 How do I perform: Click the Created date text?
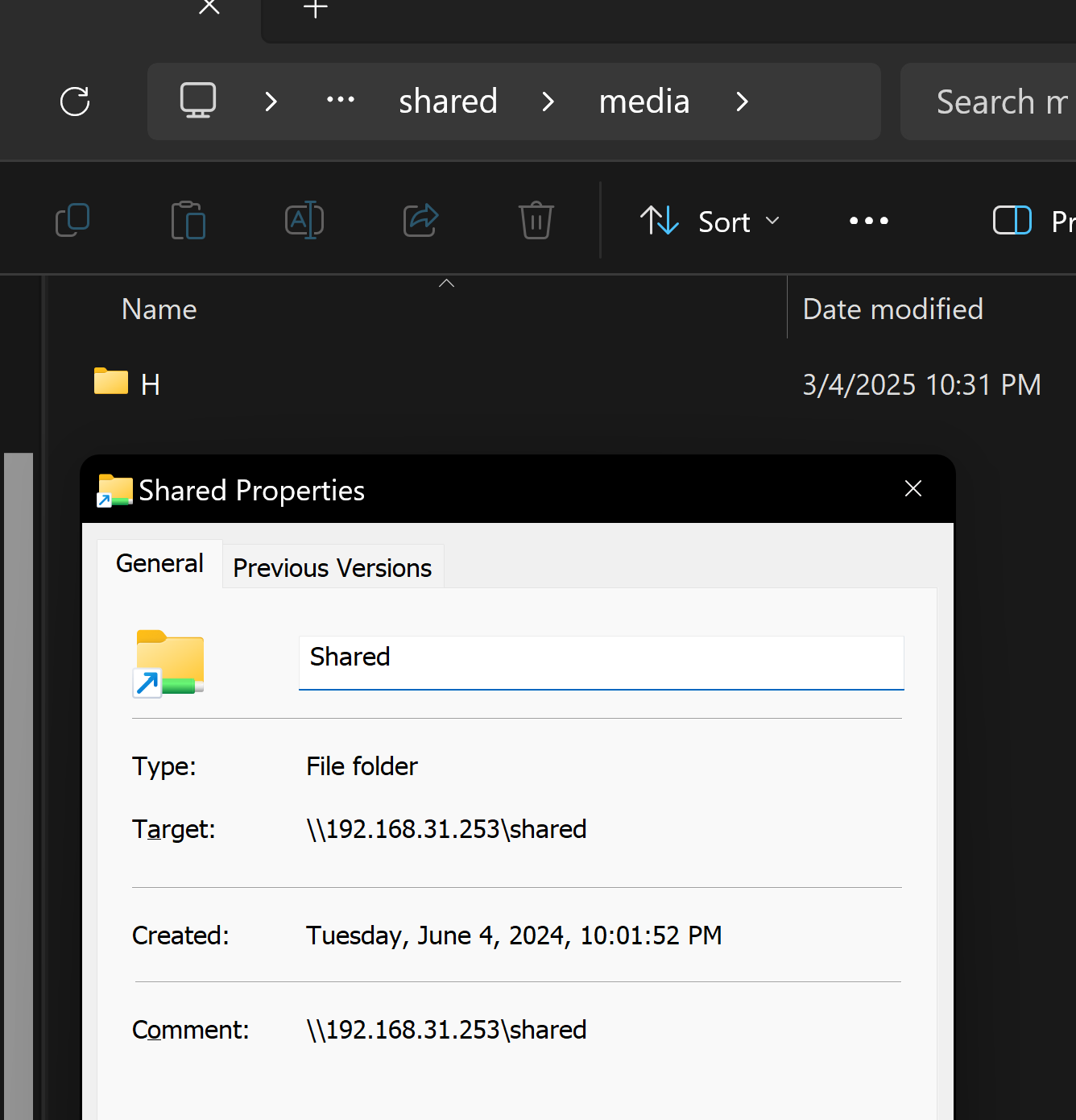click(x=514, y=935)
